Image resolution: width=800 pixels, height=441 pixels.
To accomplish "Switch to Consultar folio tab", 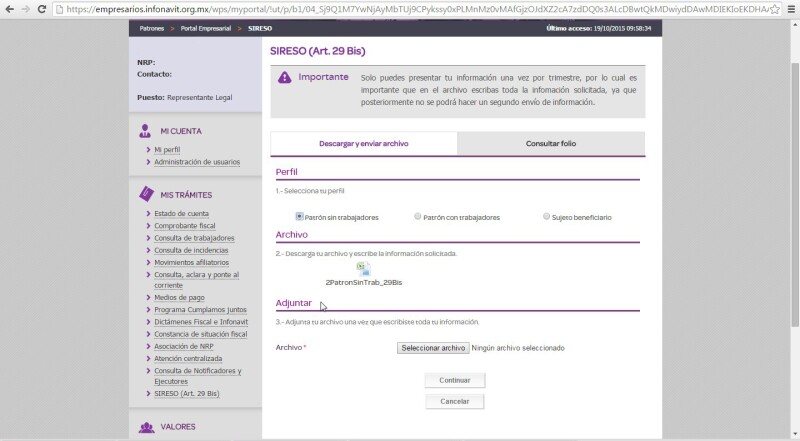I will coord(551,144).
